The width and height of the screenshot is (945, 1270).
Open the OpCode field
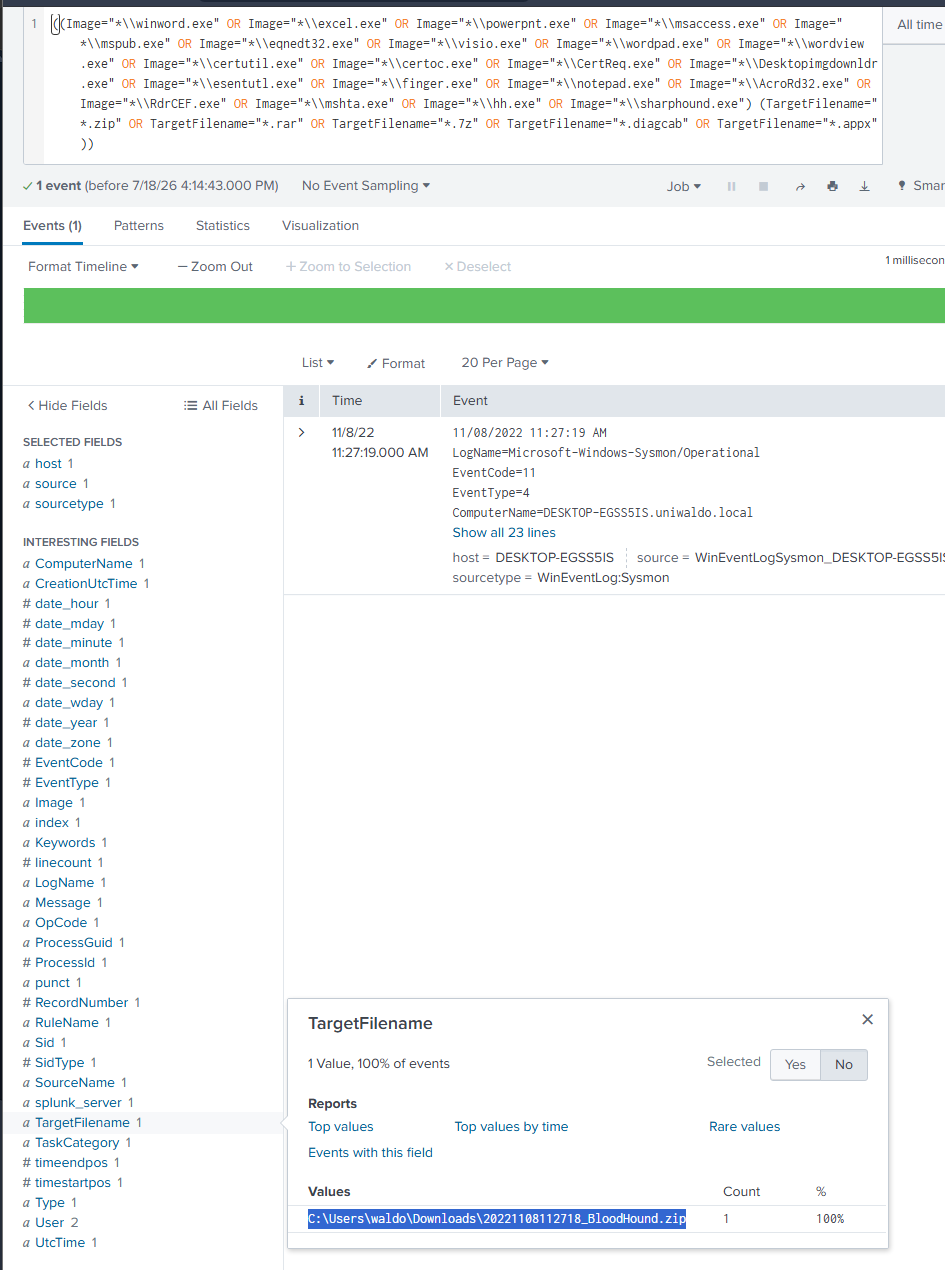pyautogui.click(x=61, y=922)
